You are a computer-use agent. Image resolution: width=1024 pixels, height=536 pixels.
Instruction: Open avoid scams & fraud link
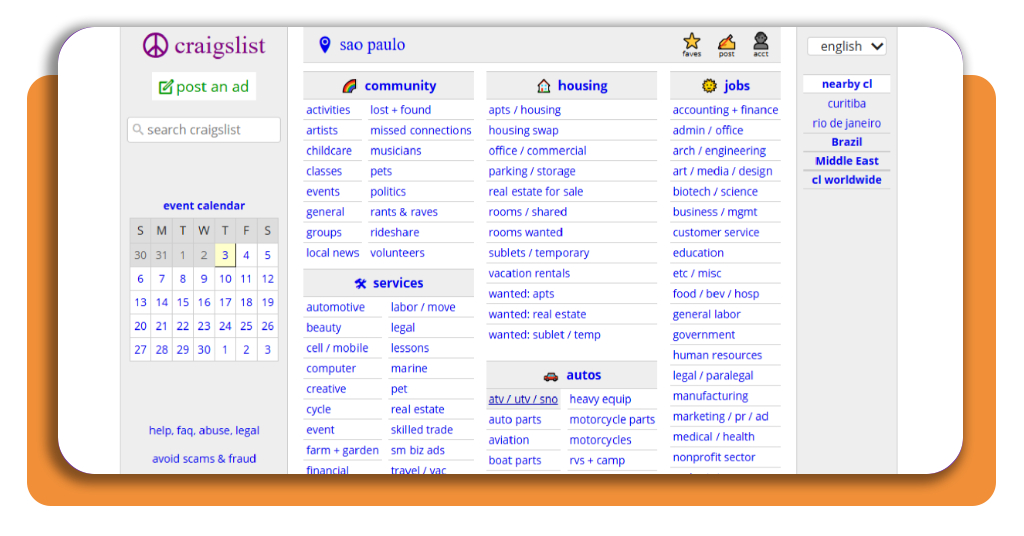[204, 458]
